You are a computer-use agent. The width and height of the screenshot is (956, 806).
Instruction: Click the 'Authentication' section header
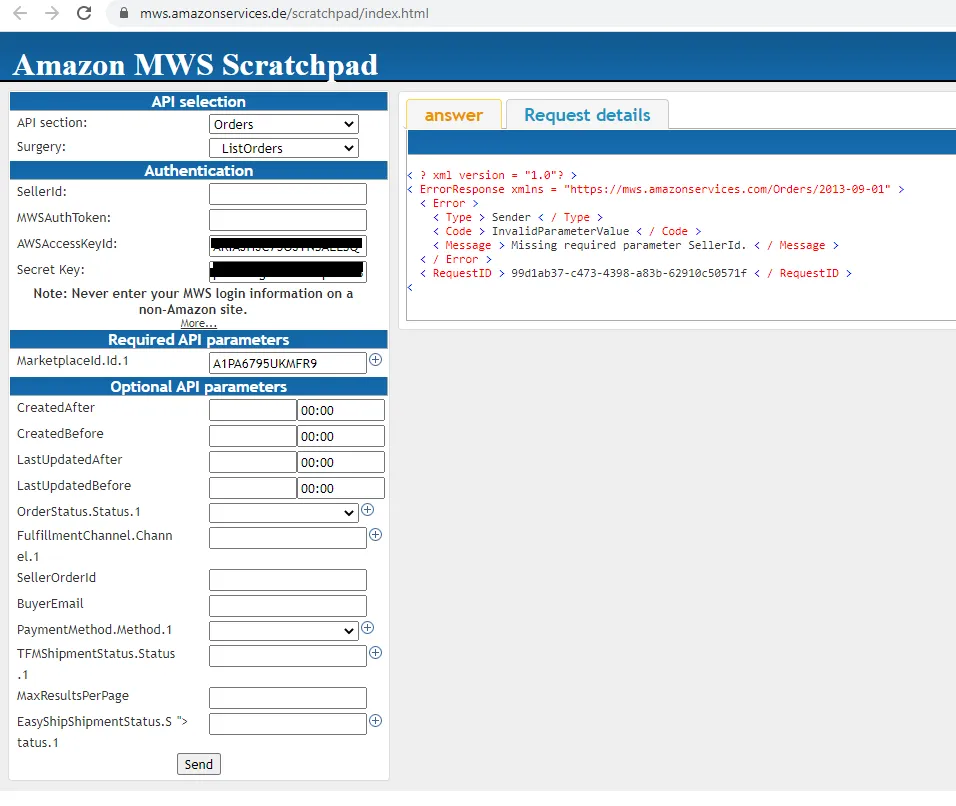coord(199,171)
